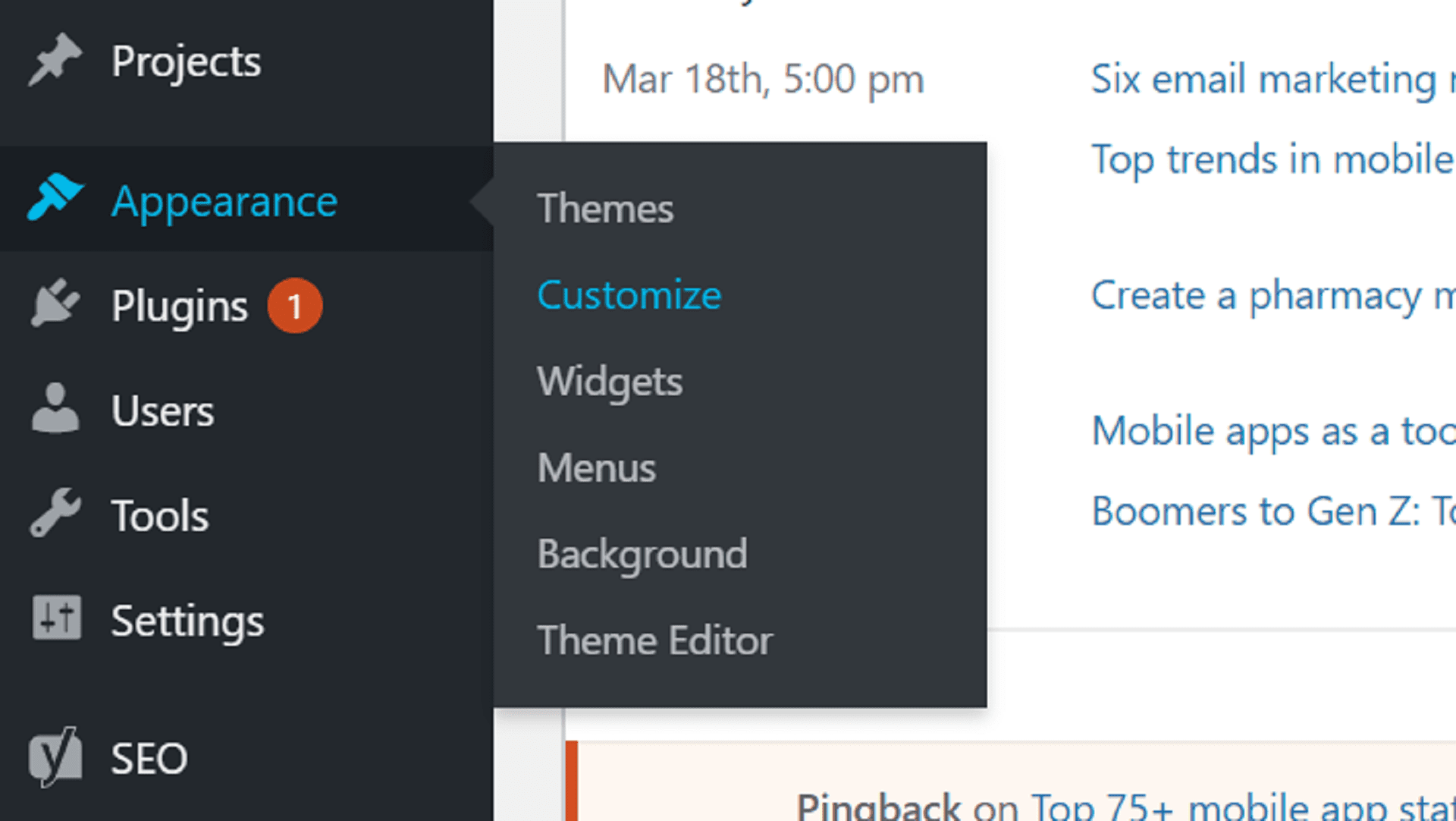The width and height of the screenshot is (1456, 821).
Task: Click the Plugins wrench icon
Action: 55,305
